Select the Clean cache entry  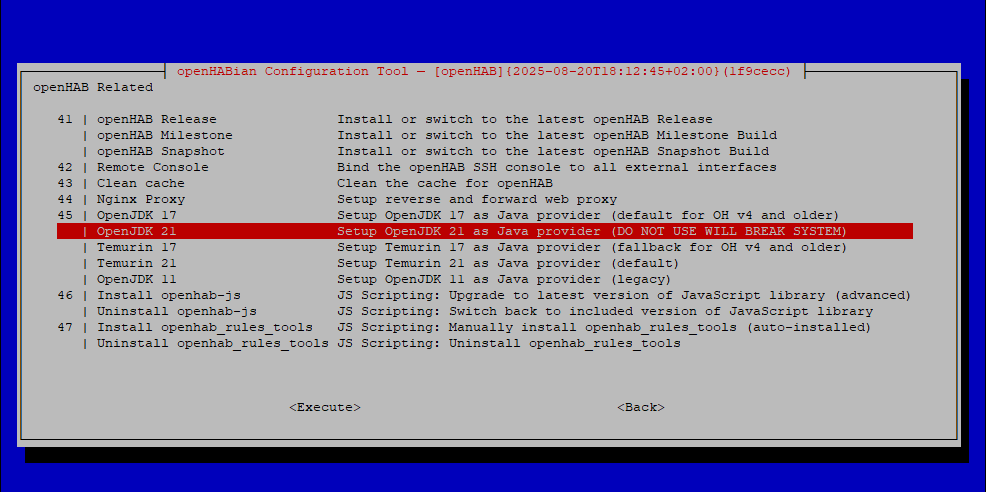coord(484,183)
